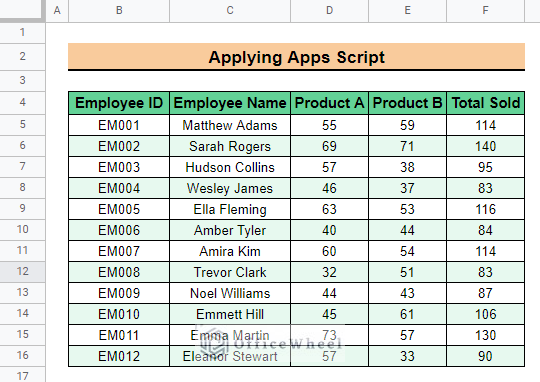Select row 17 header
Viewport: 540px width, 382px height.
pos(22,375)
